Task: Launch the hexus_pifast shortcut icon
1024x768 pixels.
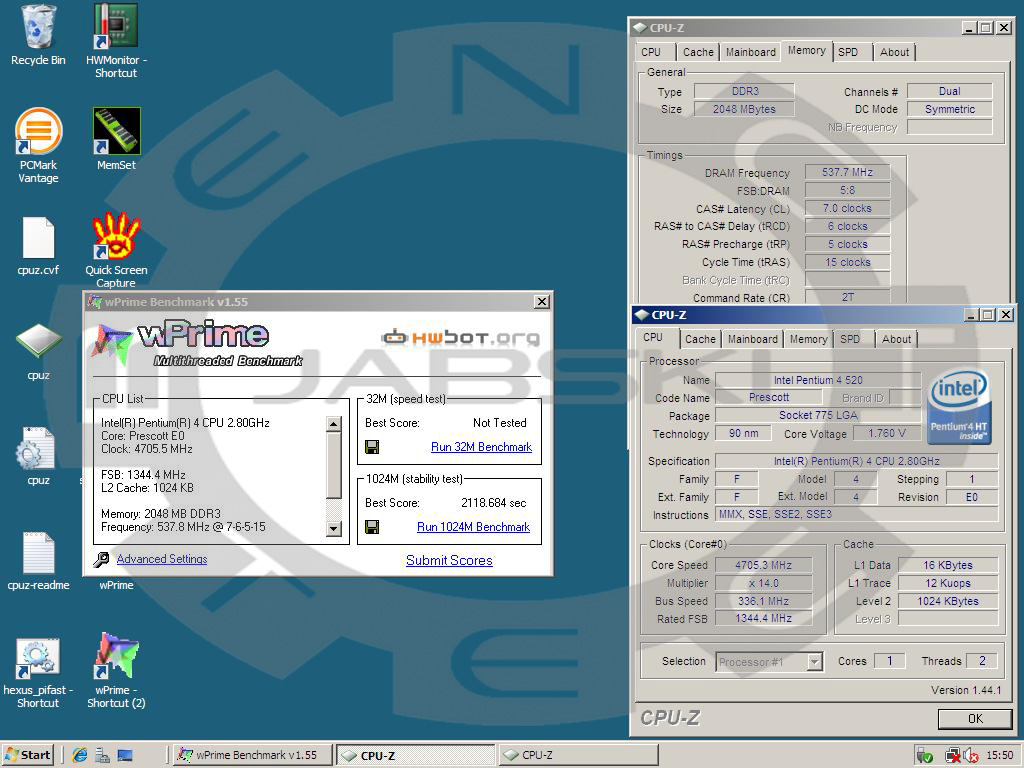Action: pyautogui.click(x=39, y=658)
